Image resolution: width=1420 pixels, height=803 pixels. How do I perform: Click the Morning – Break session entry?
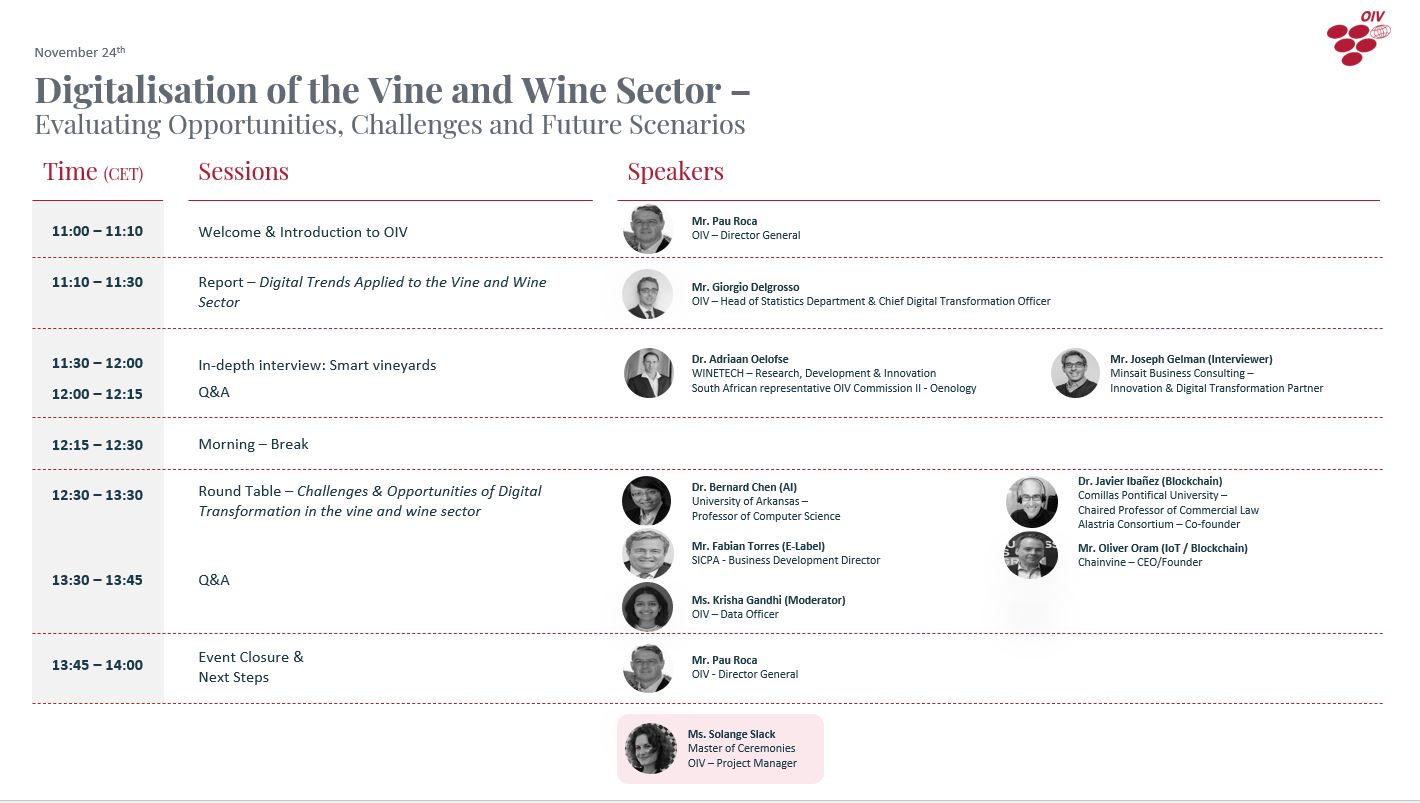(253, 444)
